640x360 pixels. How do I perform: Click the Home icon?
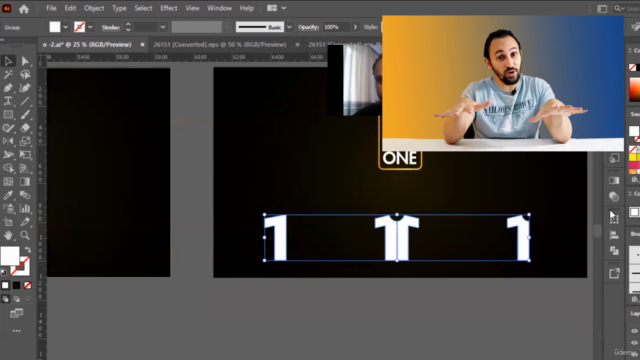(x=24, y=9)
